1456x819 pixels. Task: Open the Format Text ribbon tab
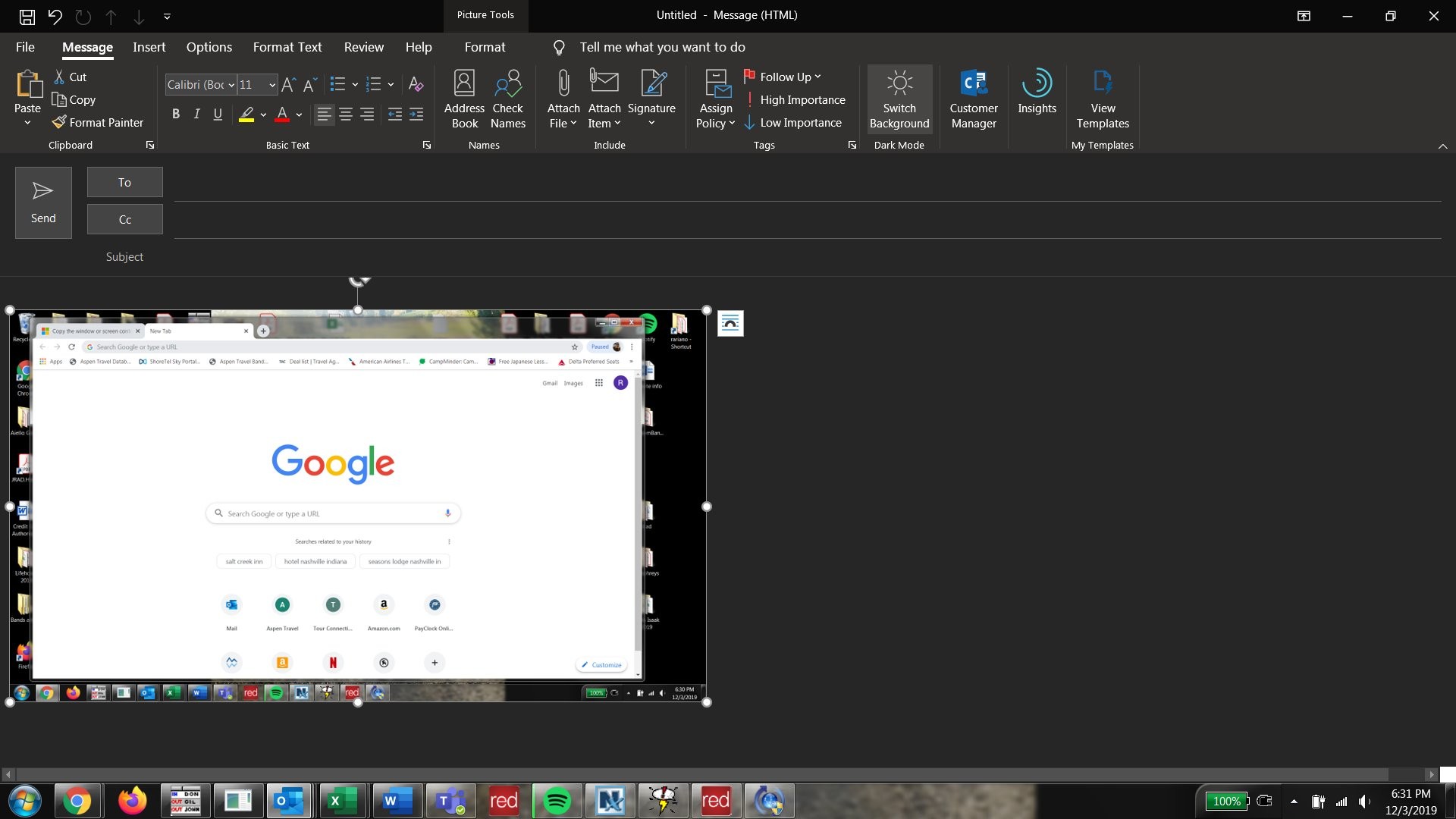point(287,46)
